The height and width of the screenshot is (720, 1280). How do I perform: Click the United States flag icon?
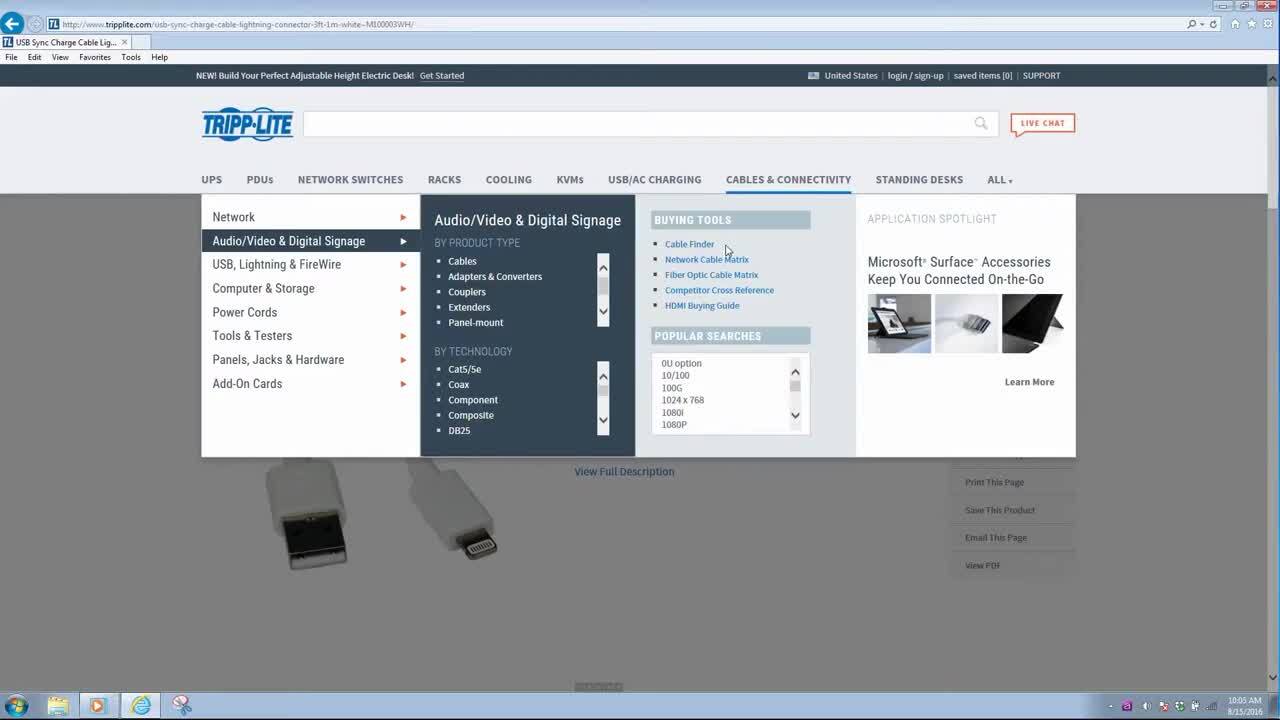coord(813,75)
